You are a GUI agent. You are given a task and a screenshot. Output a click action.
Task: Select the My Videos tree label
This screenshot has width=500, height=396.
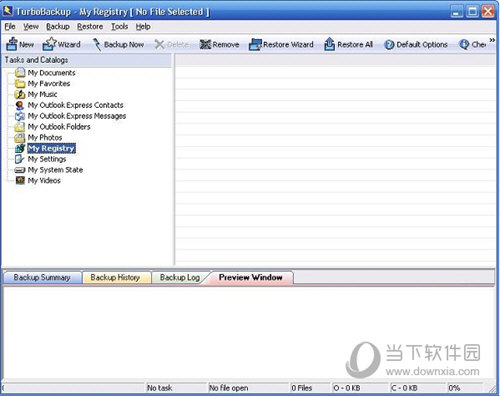(44, 181)
